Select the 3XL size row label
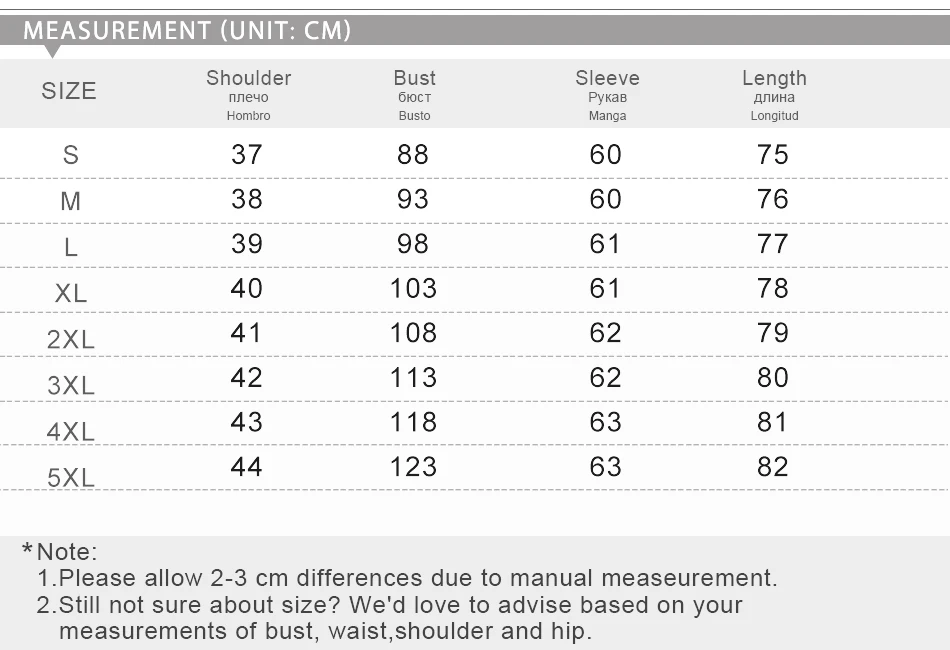The width and height of the screenshot is (950, 650). 71,385
